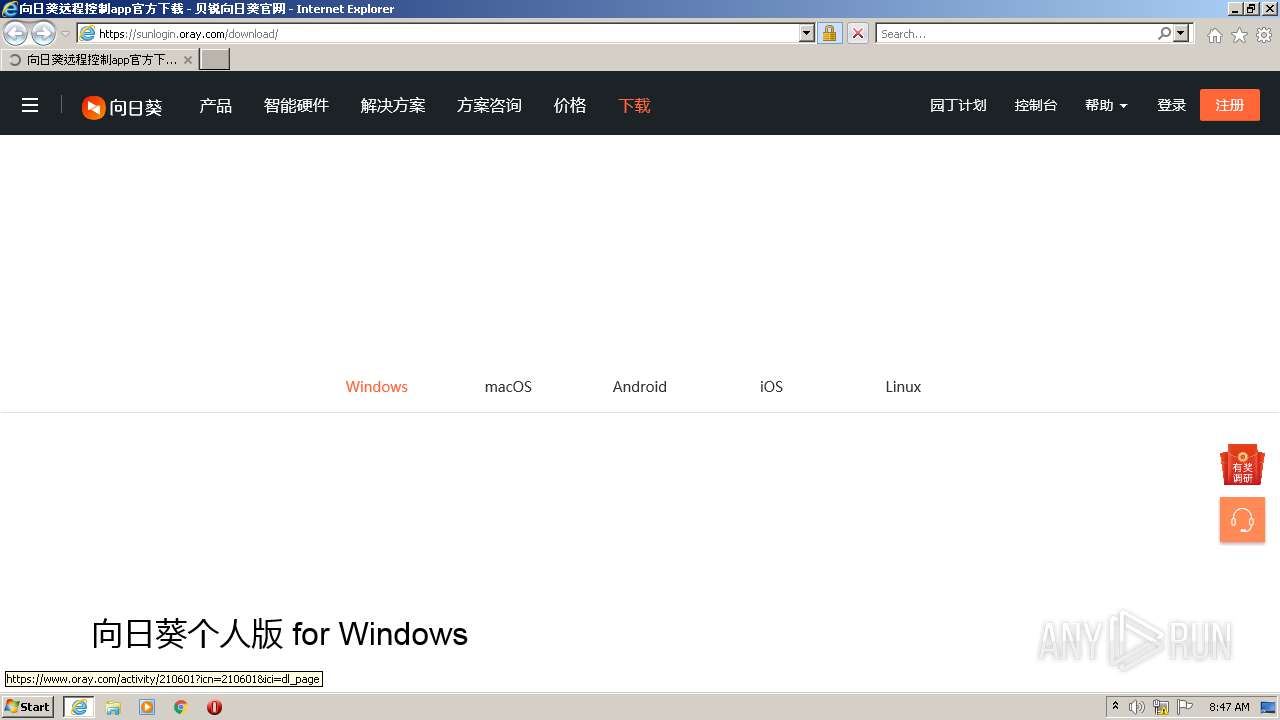Open Favorites star icon
This screenshot has height=720, width=1280.
point(1239,35)
